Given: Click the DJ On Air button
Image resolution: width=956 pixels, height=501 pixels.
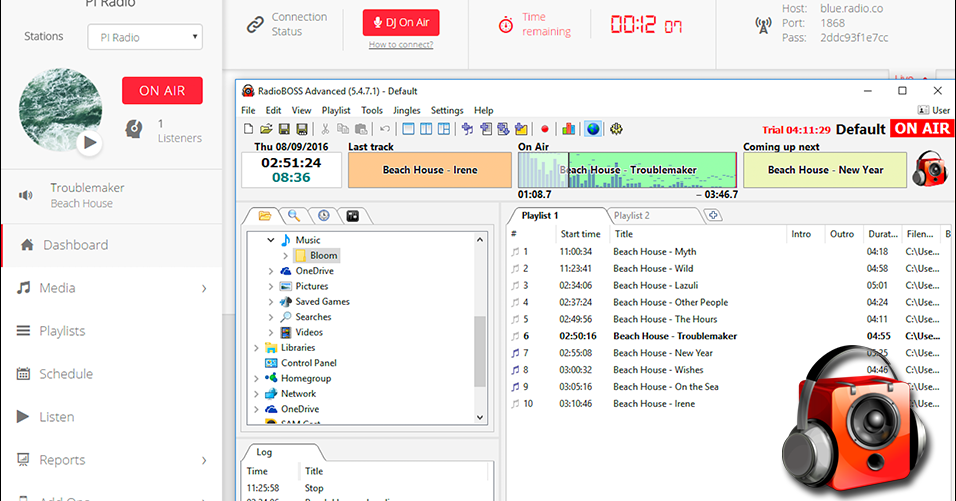Looking at the screenshot, I should tap(401, 23).
